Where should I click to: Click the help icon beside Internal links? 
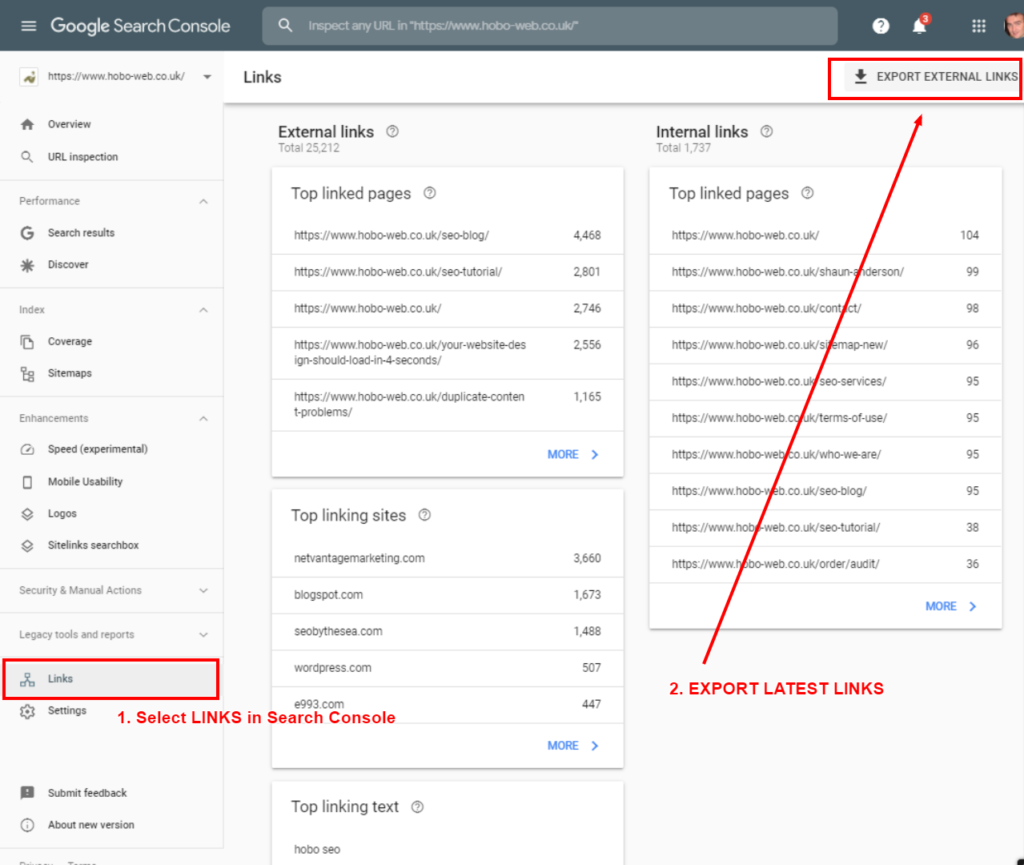point(766,131)
